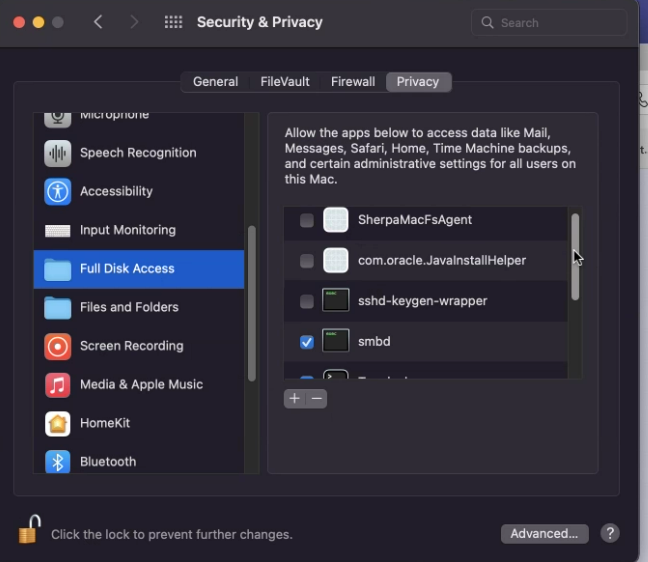Screen dimensions: 648x562
Task: Click the Screen Recording icon
Action: coord(58,346)
